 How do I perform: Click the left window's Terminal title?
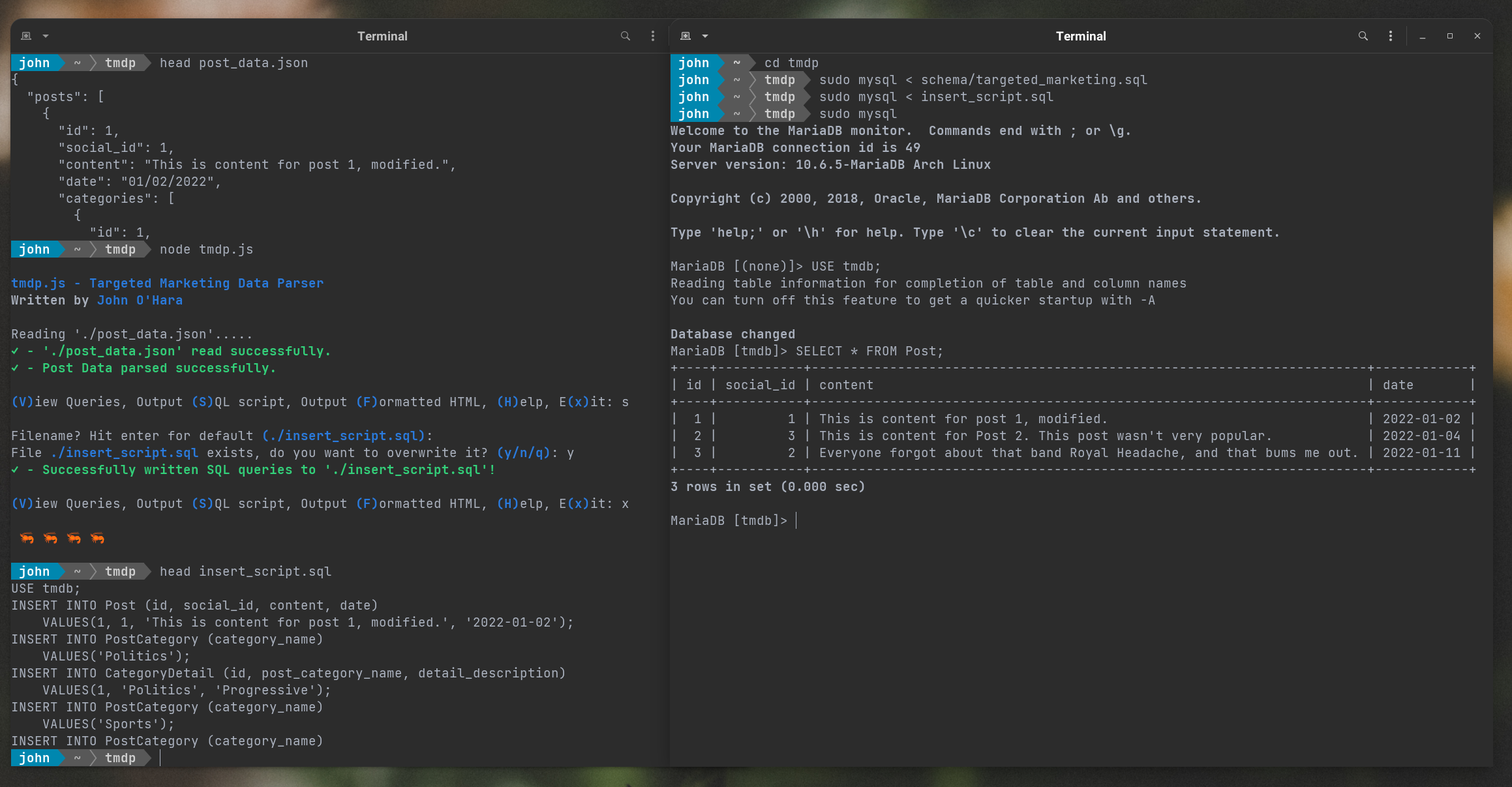click(x=382, y=36)
